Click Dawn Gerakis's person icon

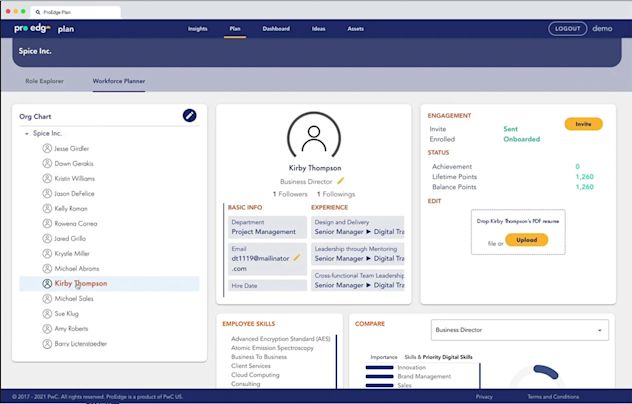pos(47,163)
